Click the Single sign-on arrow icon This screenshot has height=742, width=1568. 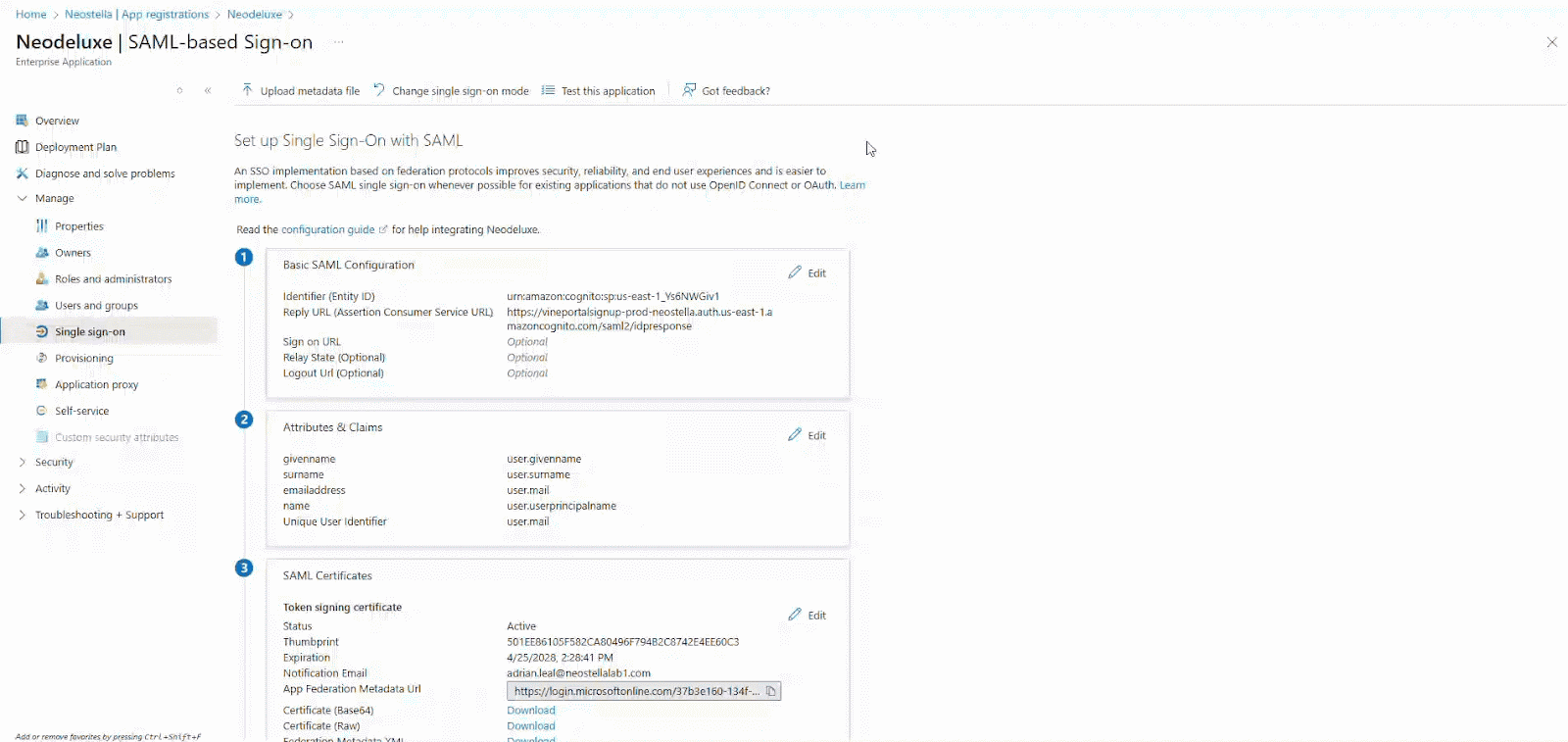click(41, 332)
